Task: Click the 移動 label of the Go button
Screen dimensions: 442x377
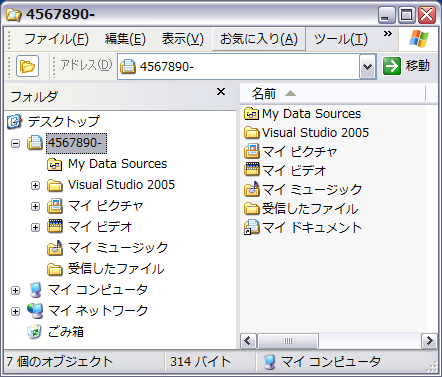Action: coord(418,66)
